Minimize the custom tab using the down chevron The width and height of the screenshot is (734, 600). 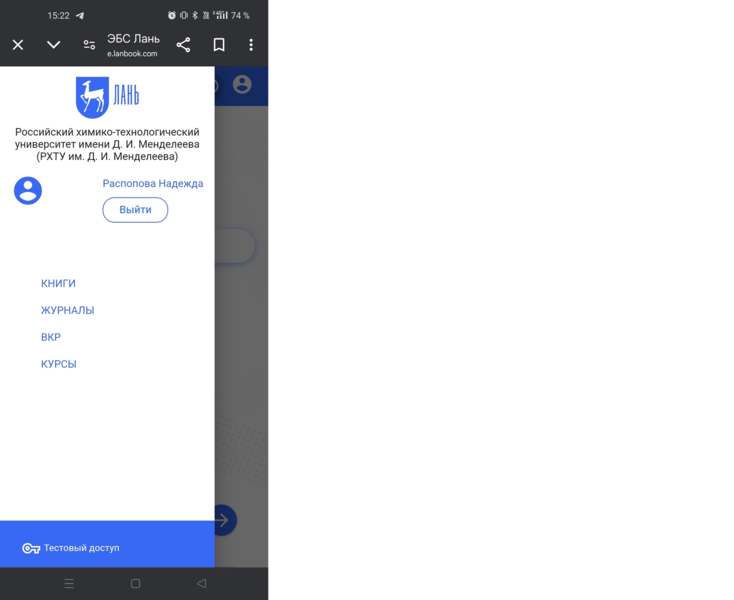pyautogui.click(x=54, y=45)
